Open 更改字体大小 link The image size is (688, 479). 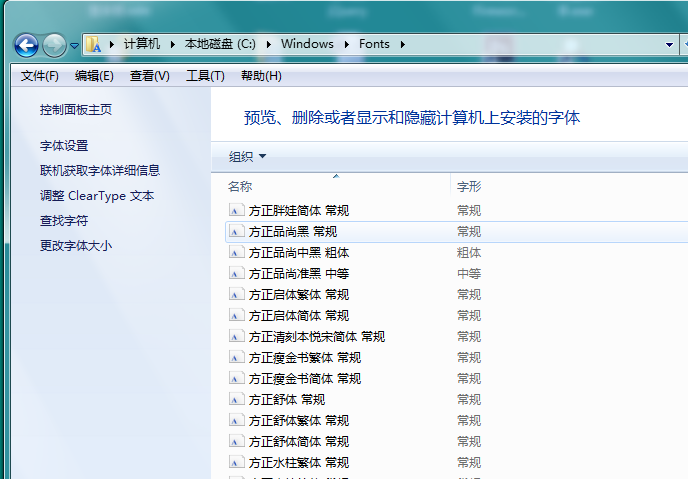tap(76, 245)
